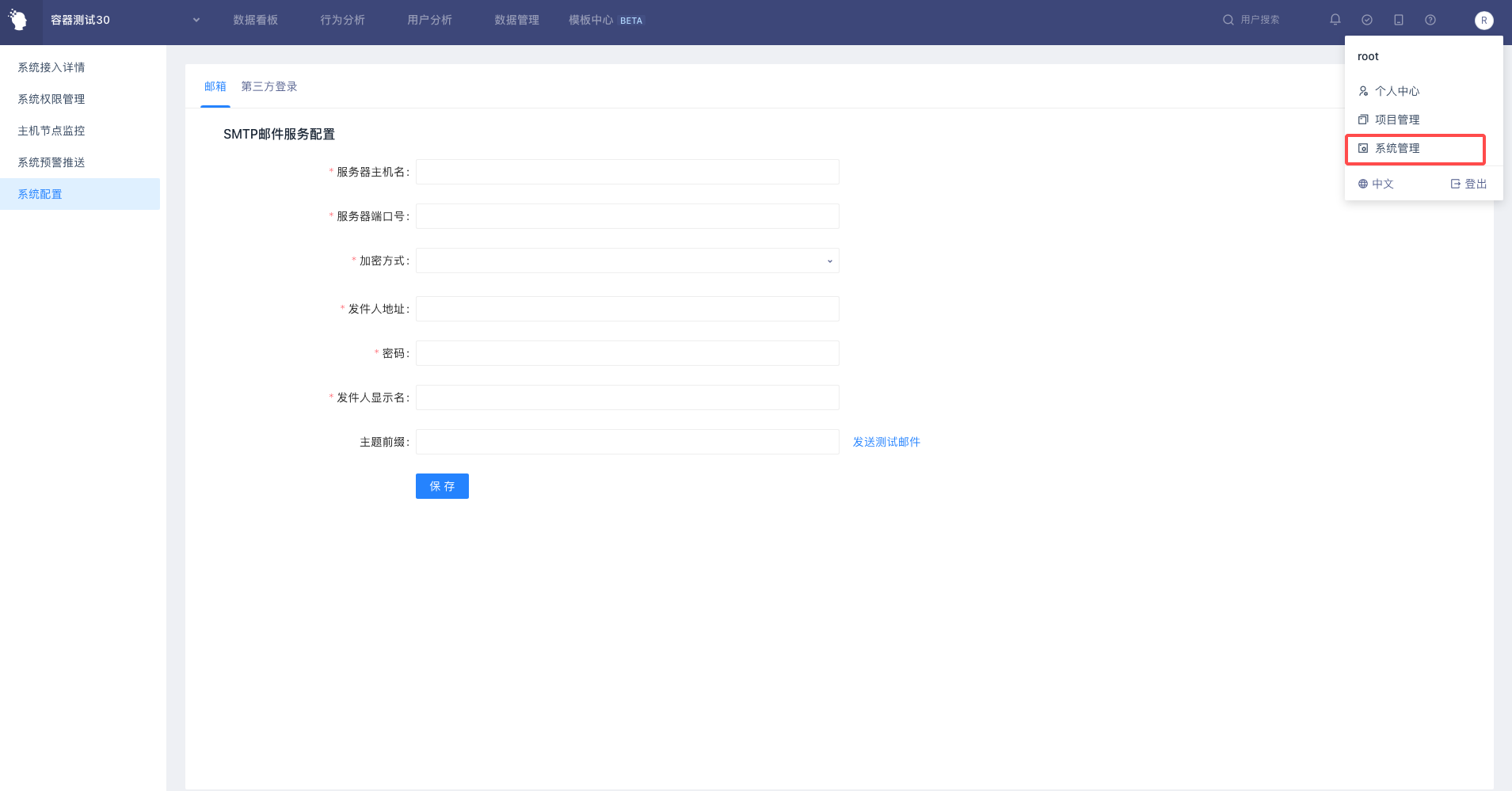Log out via the 登出 button
1512x791 pixels.
[1468, 184]
